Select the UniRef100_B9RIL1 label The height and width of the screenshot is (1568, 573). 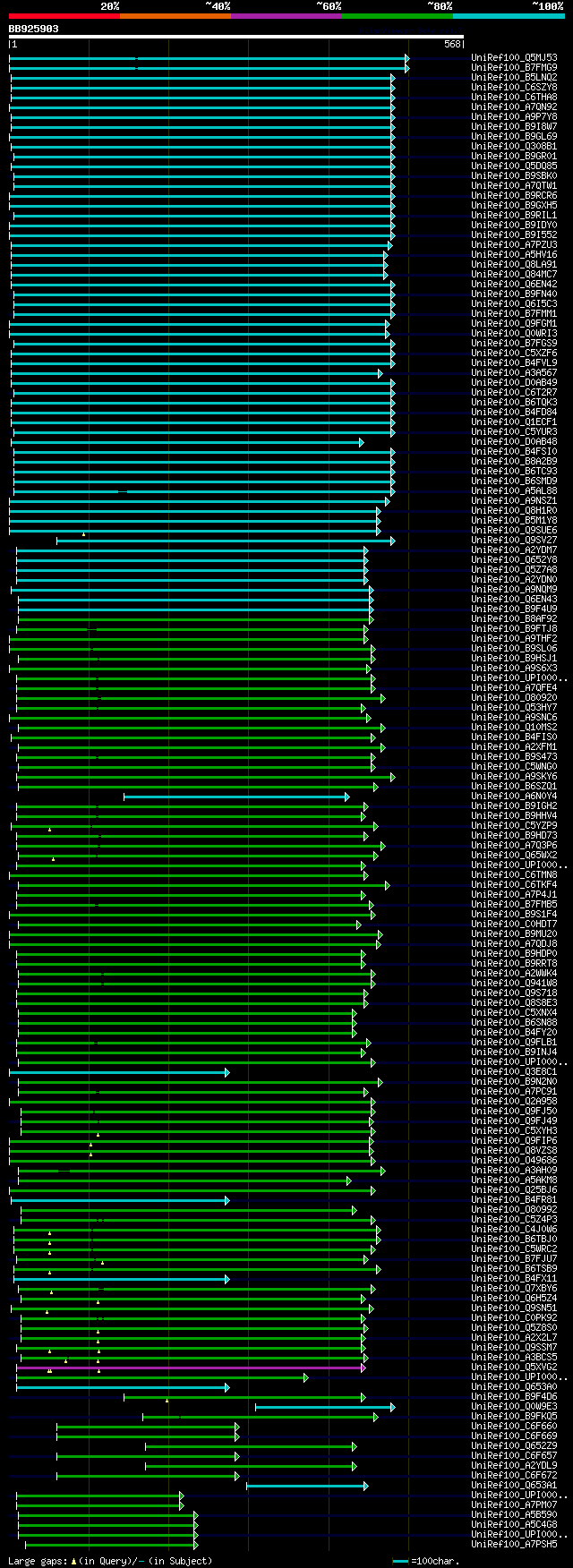(x=514, y=216)
